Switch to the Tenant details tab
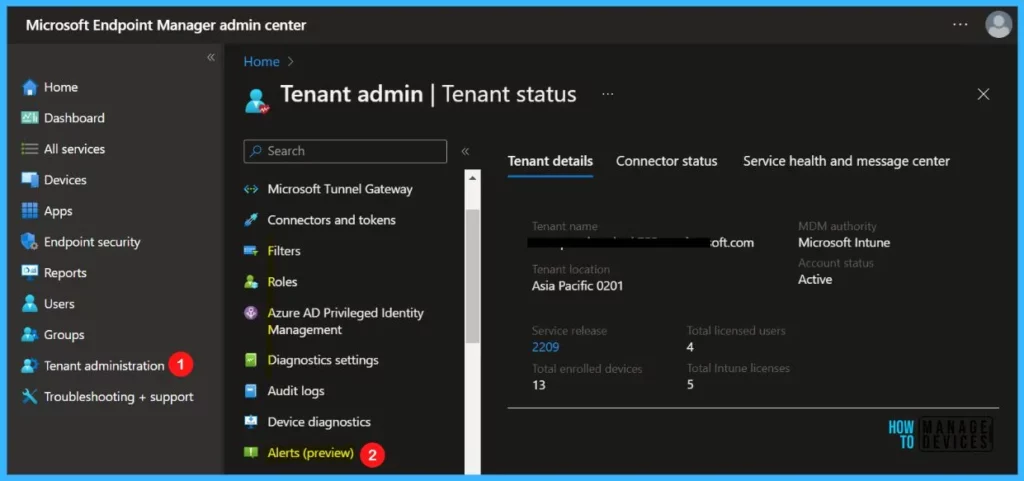Screen dimensions: 1024x481 (551, 161)
